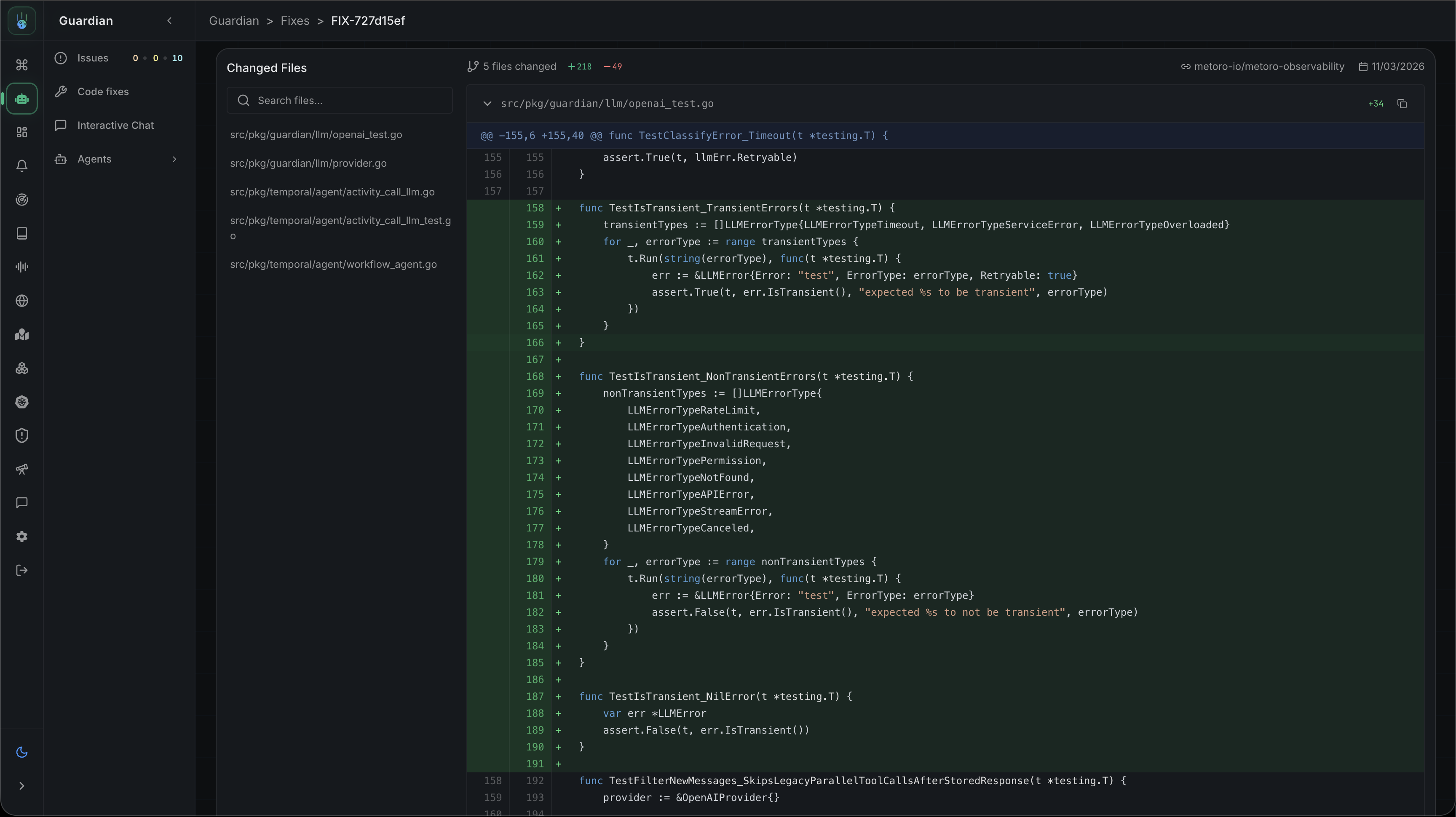The width and height of the screenshot is (1456, 817).
Task: Open the Code fixes menu item
Action: pos(103,91)
